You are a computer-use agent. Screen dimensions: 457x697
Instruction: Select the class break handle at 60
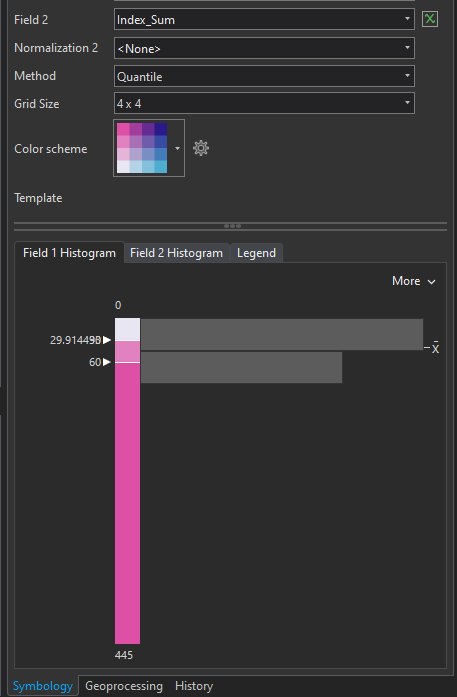(107, 362)
